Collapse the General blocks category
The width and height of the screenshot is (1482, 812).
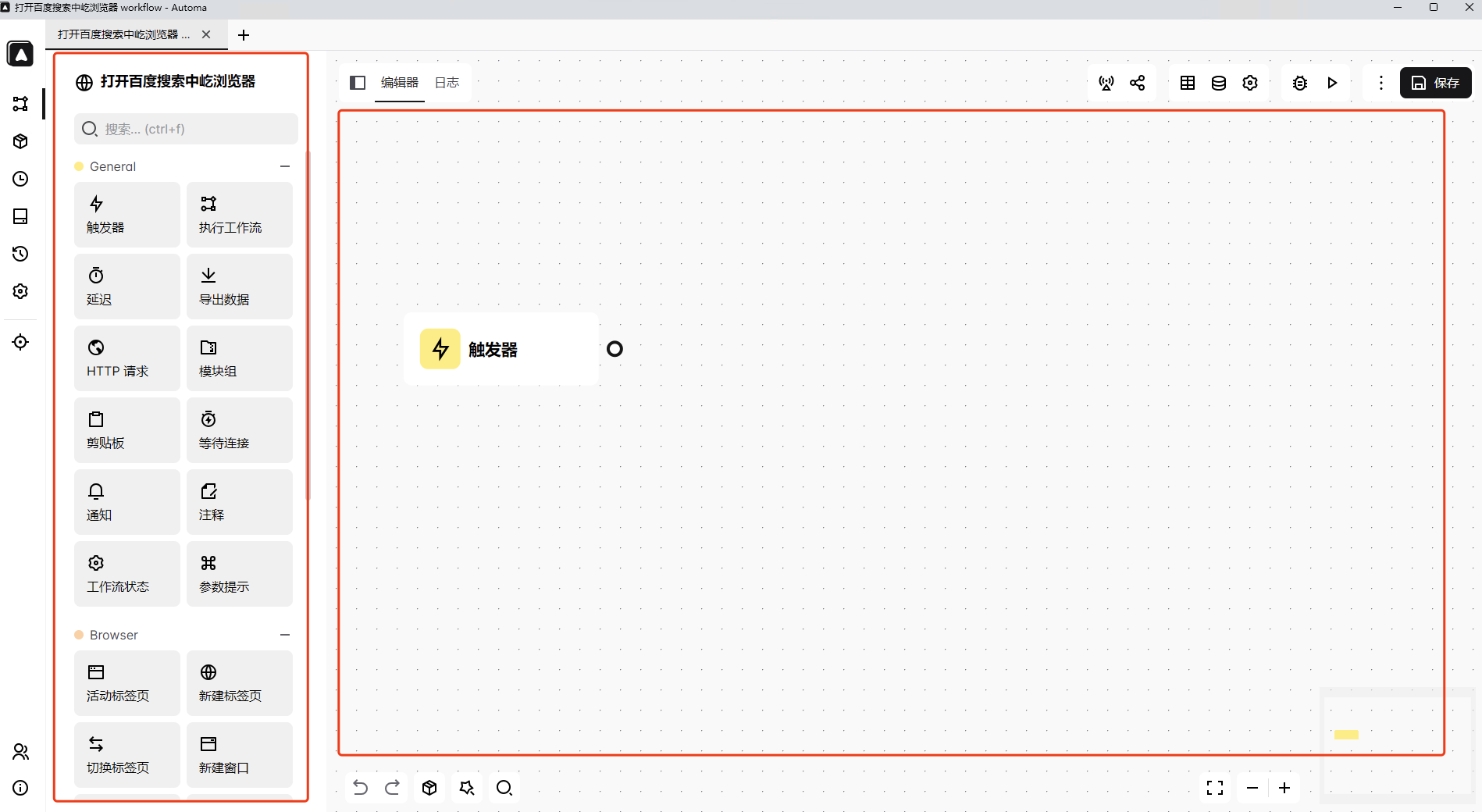point(285,166)
